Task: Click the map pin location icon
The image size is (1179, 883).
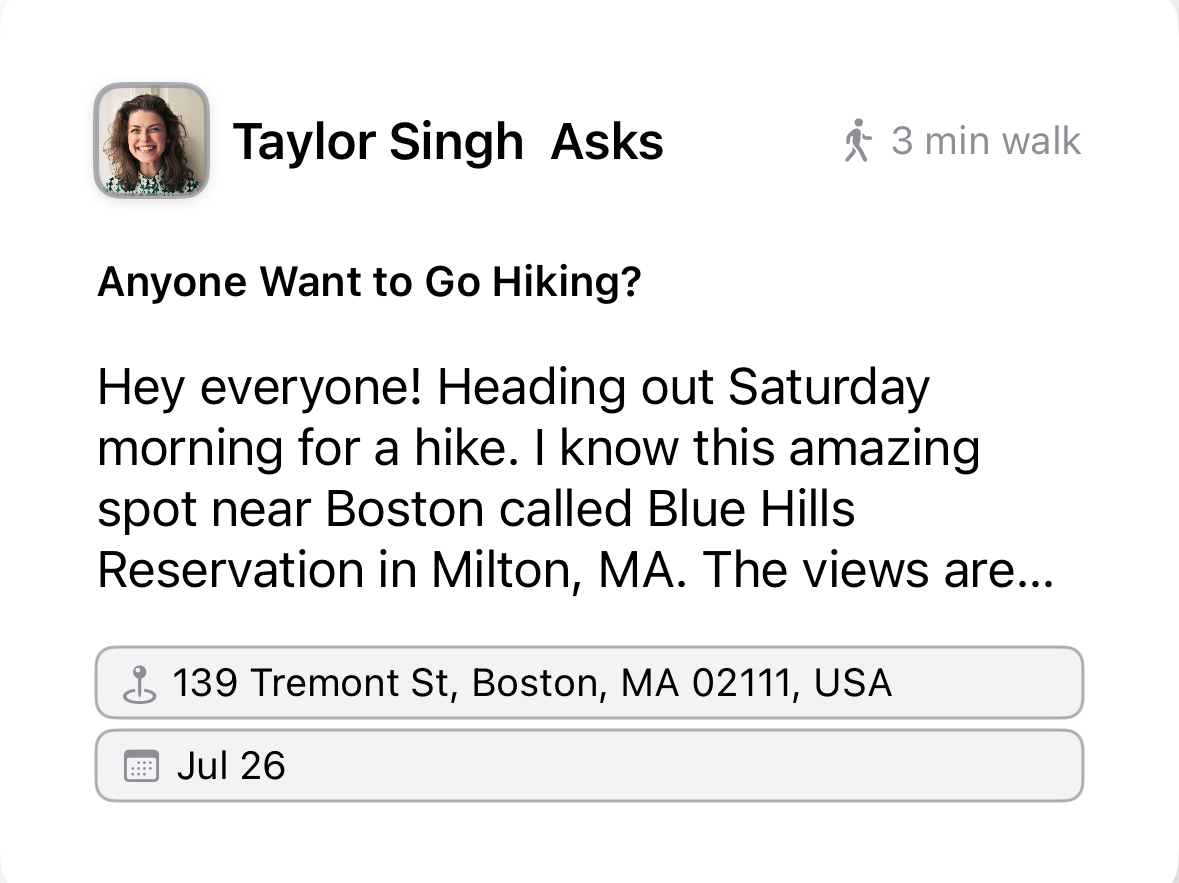Action: (x=140, y=683)
